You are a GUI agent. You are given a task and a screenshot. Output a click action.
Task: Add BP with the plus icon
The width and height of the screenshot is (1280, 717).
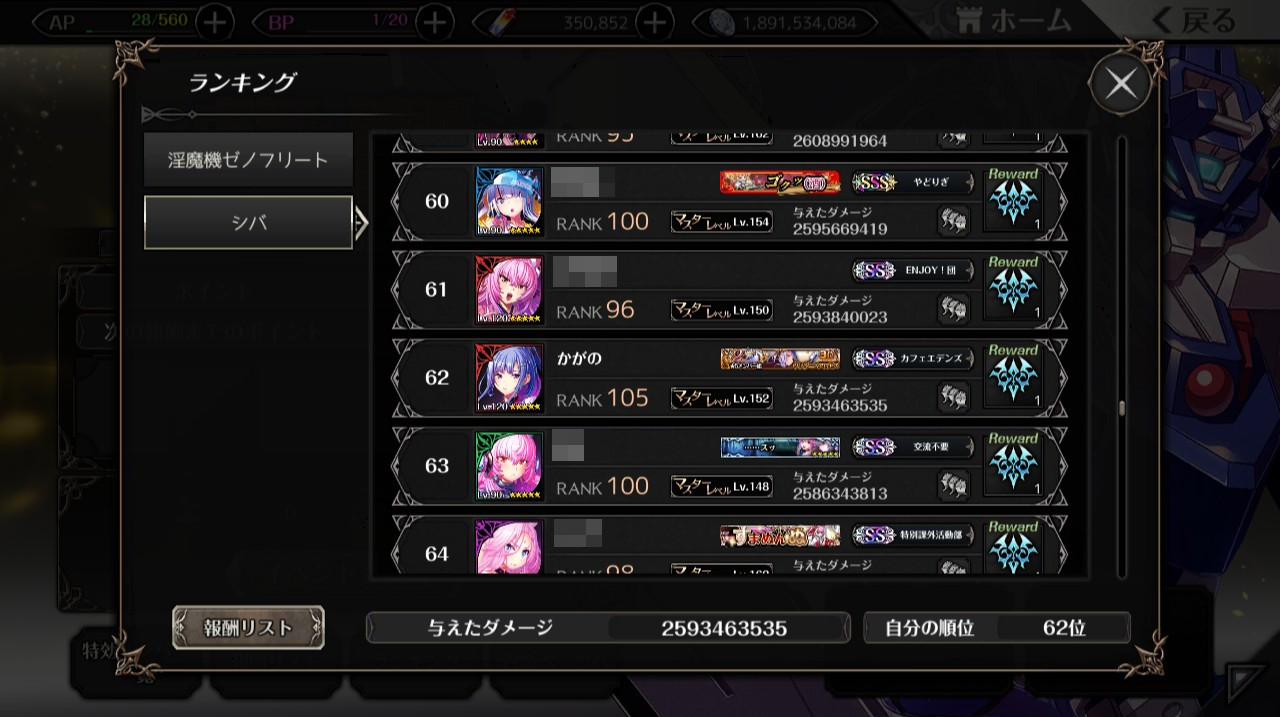coord(434,22)
